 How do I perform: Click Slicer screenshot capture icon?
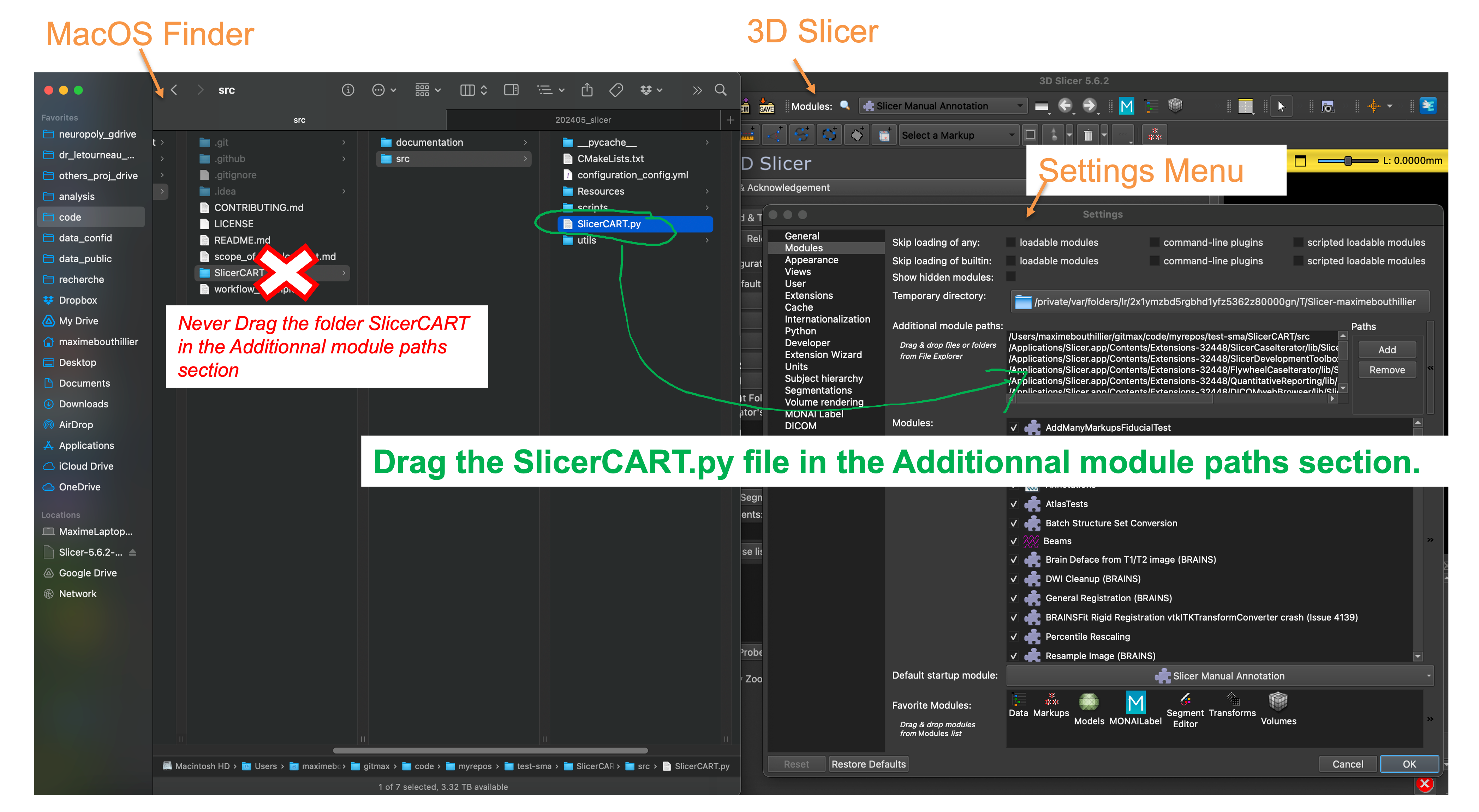(x=1328, y=106)
